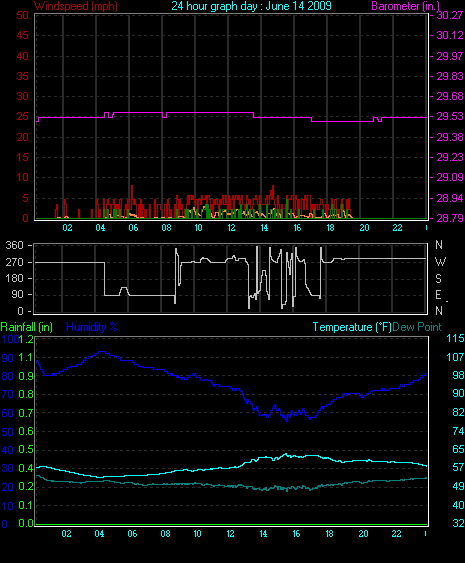Click the 'Barometer (in.)' axis title
The width and height of the screenshot is (465, 563).
click(x=405, y=6)
